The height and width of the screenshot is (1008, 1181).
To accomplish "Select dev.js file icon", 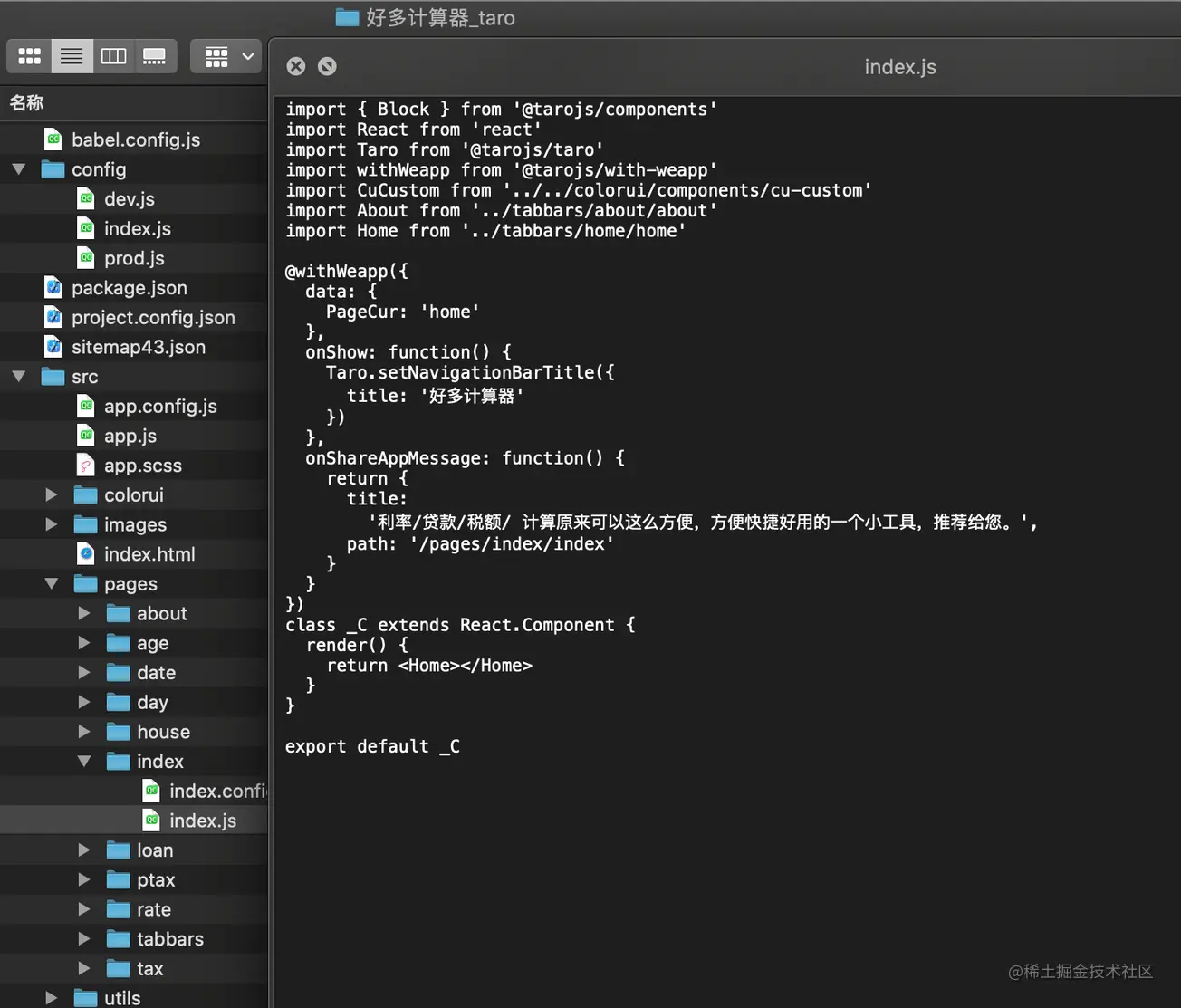I will 86,198.
